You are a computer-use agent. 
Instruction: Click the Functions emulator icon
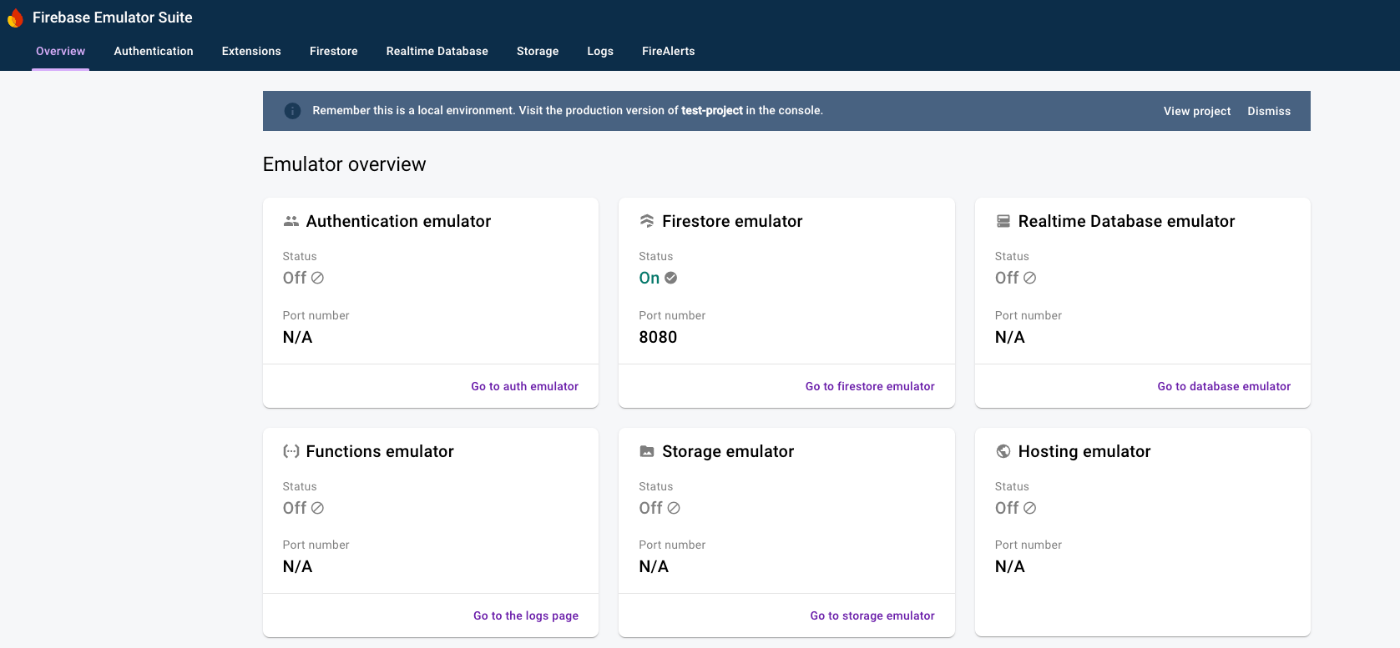291,451
